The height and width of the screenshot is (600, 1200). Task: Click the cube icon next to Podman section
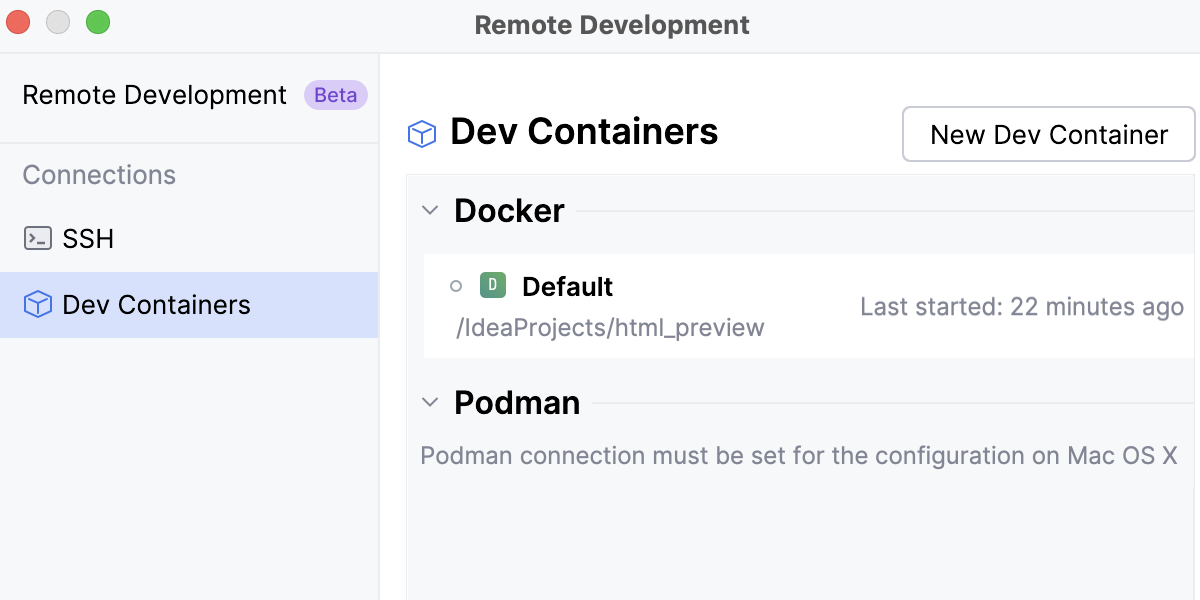429,403
